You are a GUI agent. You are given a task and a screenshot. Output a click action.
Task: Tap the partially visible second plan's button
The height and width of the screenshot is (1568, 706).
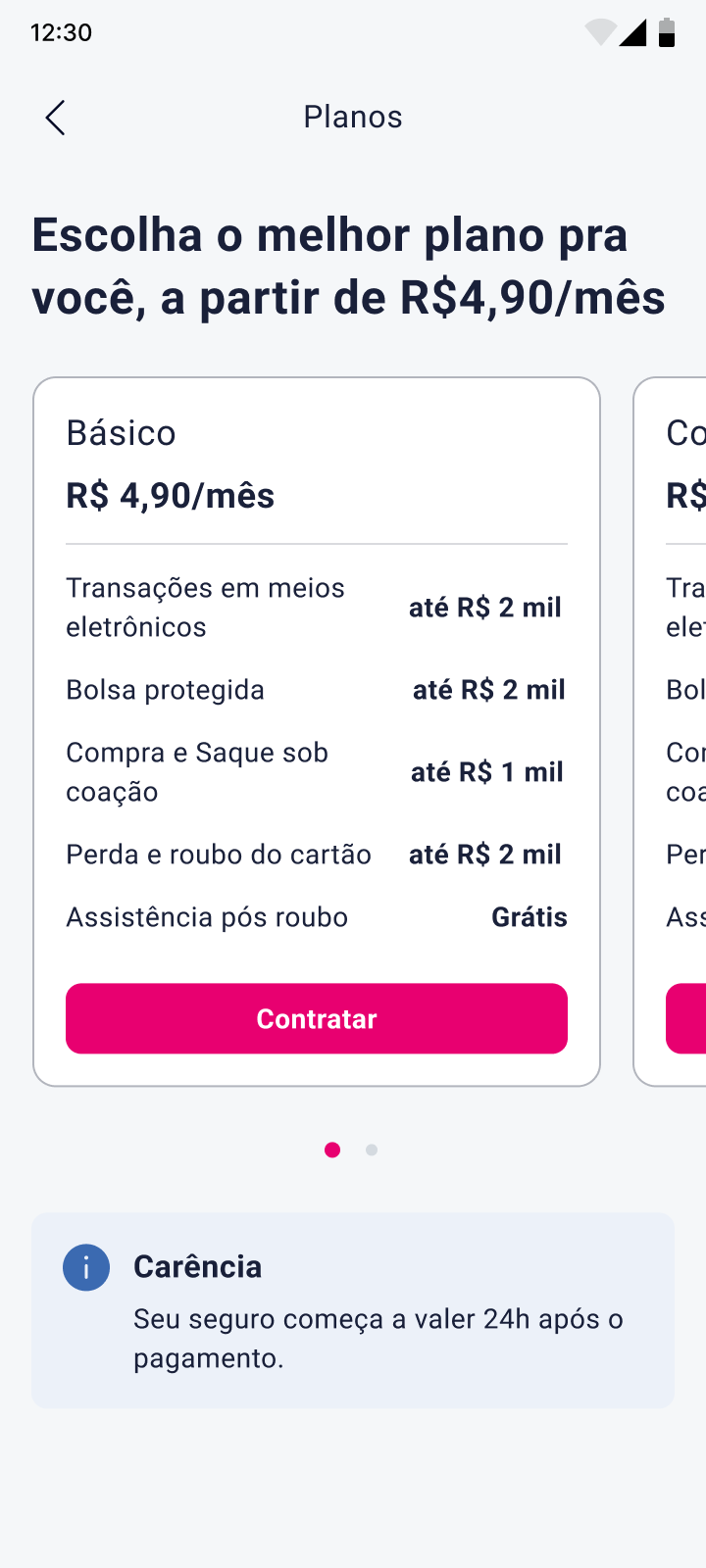tap(686, 1019)
